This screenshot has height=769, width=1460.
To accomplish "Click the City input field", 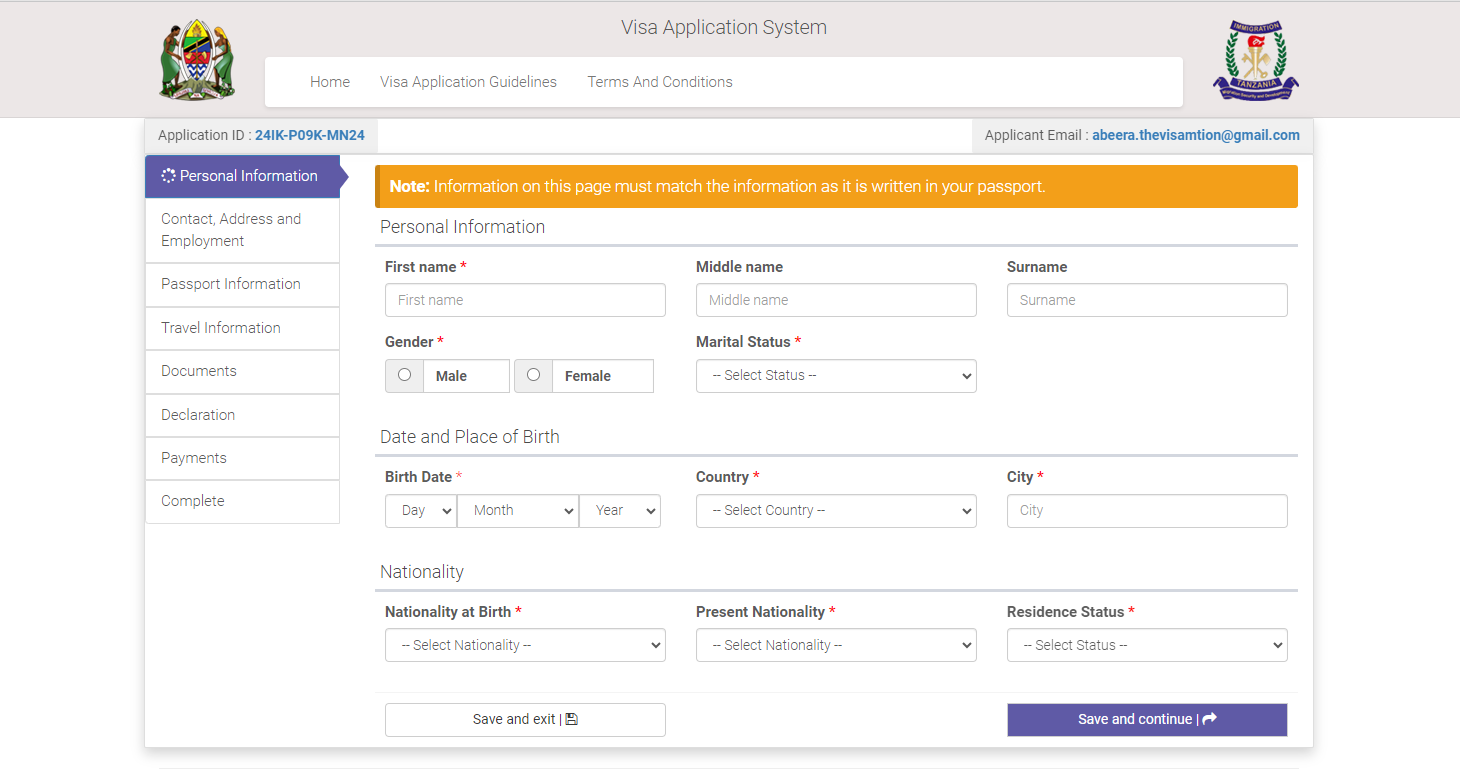I will (x=1147, y=511).
